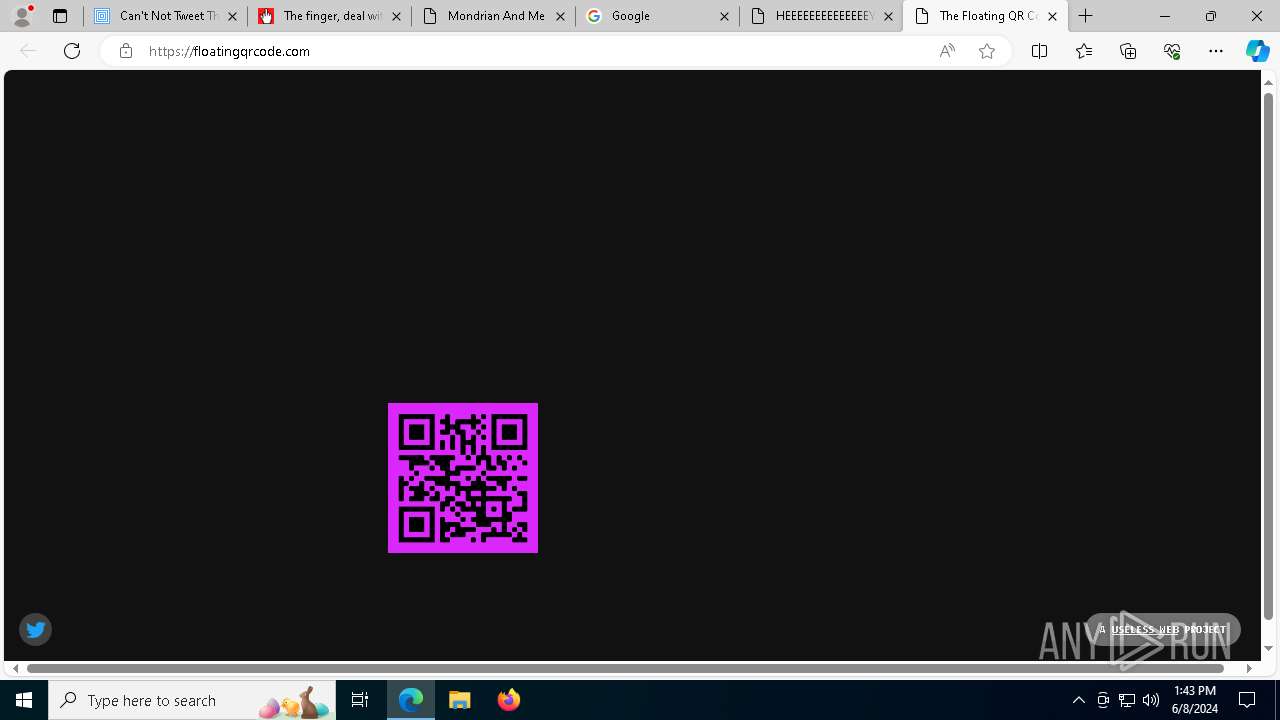Open File Explorer from the taskbar
1280x720 pixels.
pos(460,700)
